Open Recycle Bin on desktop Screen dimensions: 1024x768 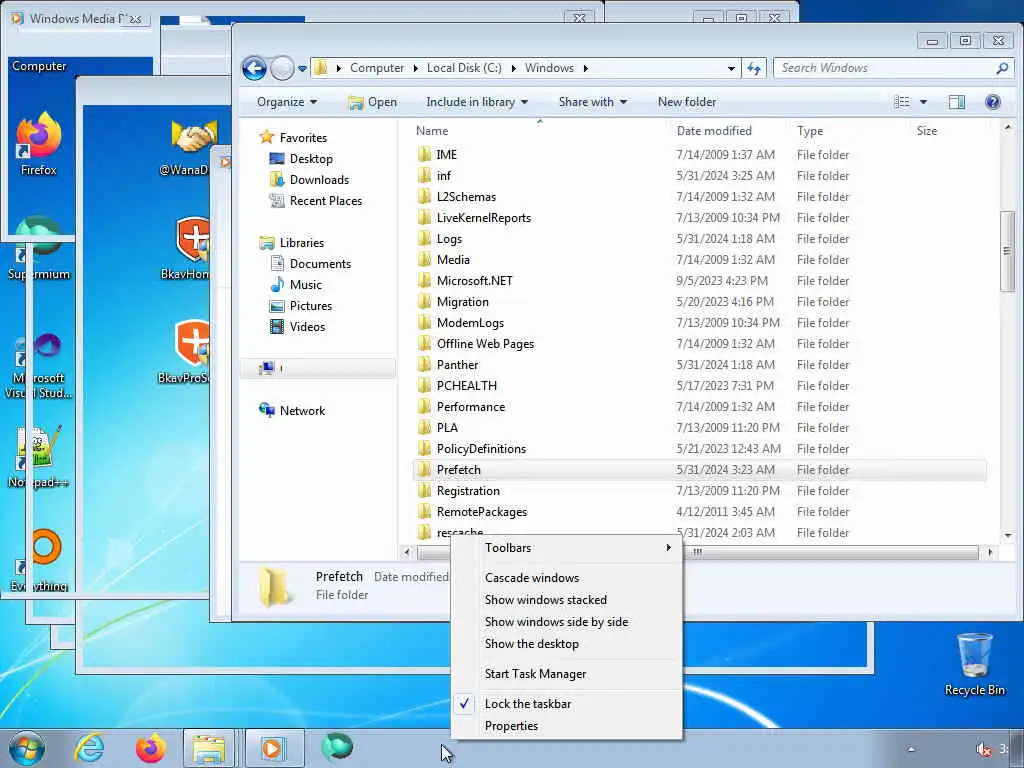[x=974, y=664]
